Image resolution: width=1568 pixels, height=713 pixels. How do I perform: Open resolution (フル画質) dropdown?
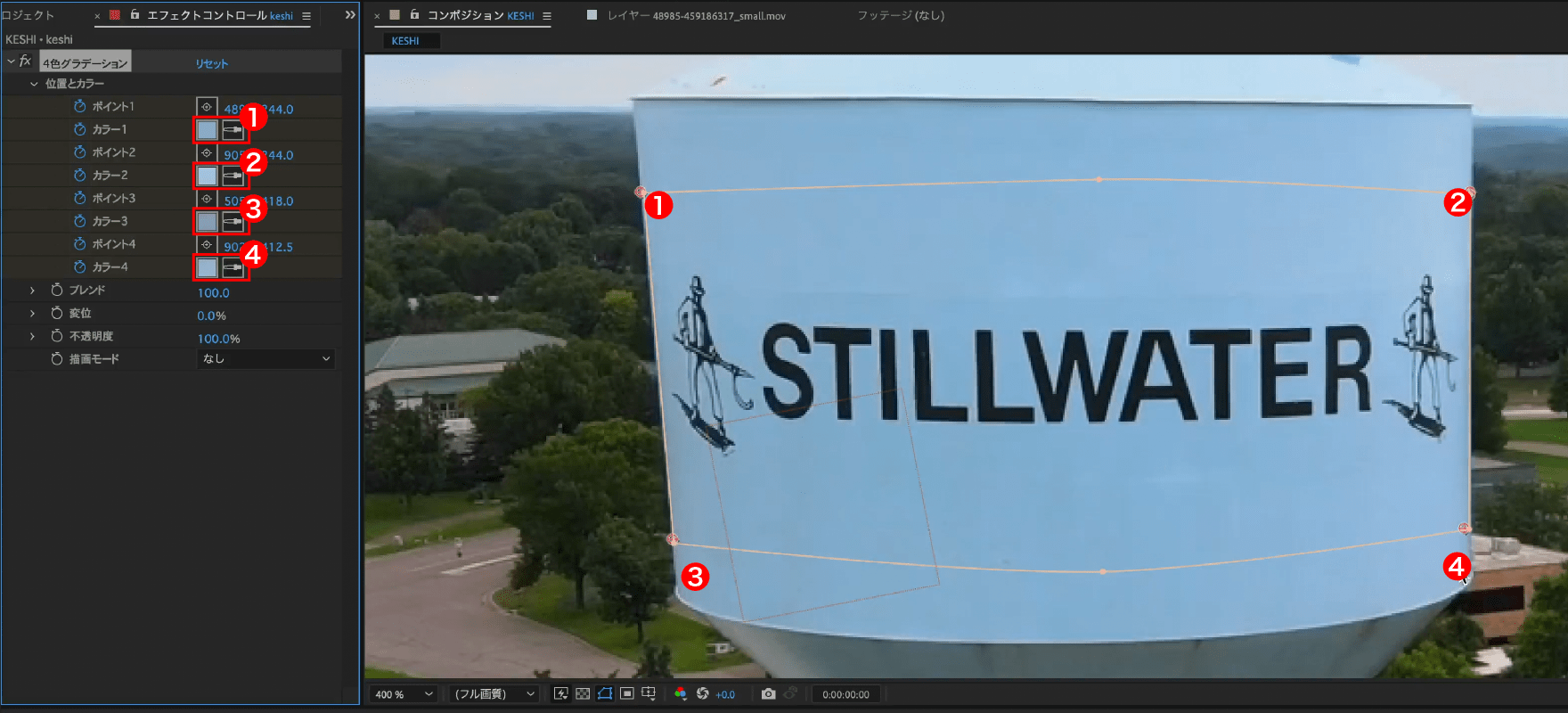(493, 694)
